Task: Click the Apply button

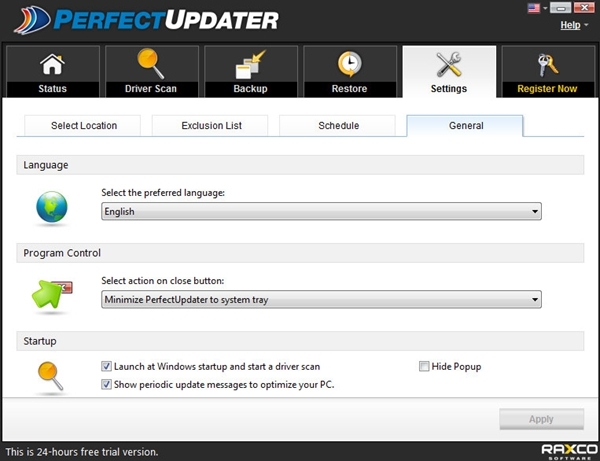Action: [x=541, y=419]
